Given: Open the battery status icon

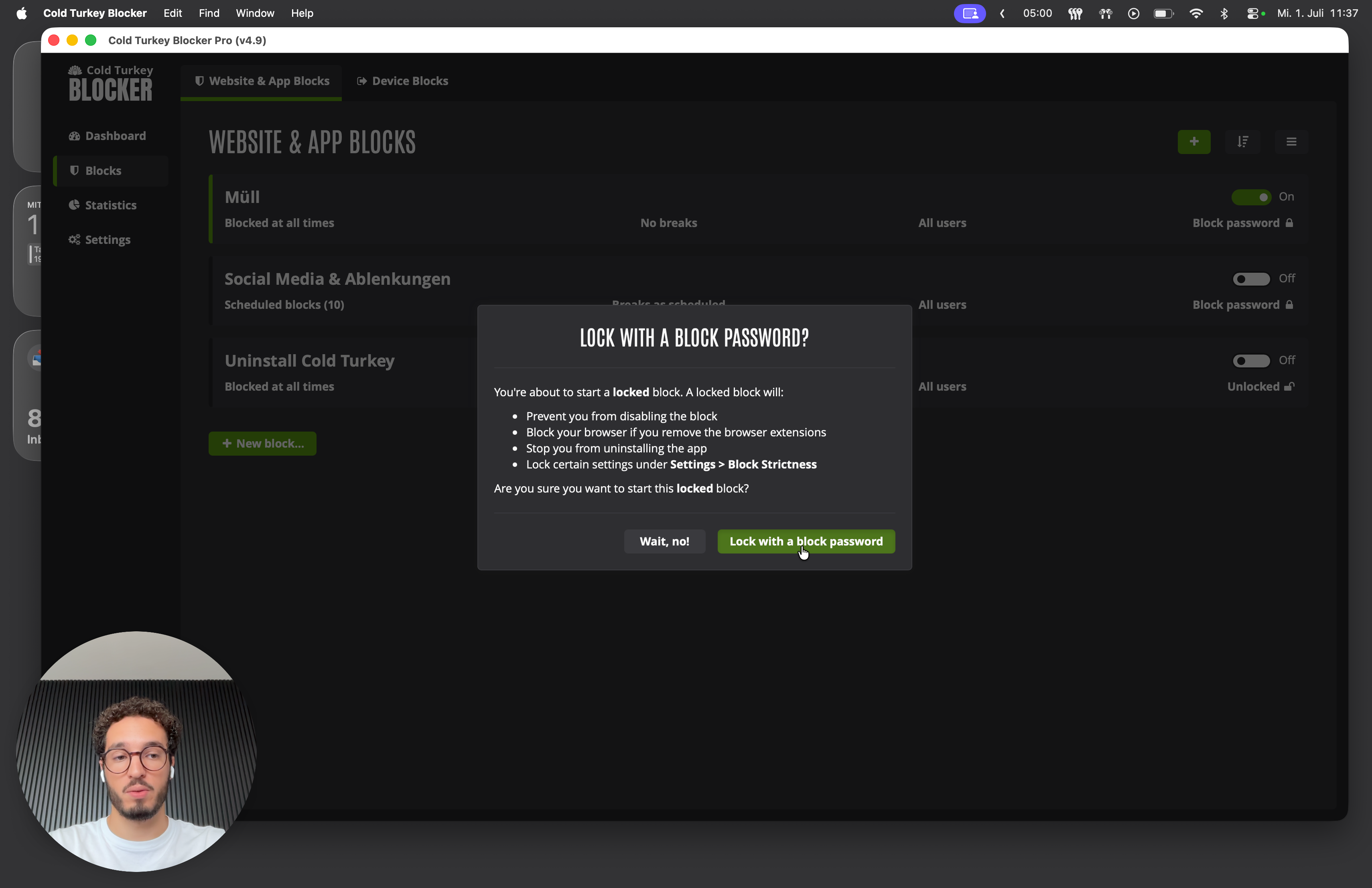Looking at the screenshot, I should pyautogui.click(x=1163, y=13).
